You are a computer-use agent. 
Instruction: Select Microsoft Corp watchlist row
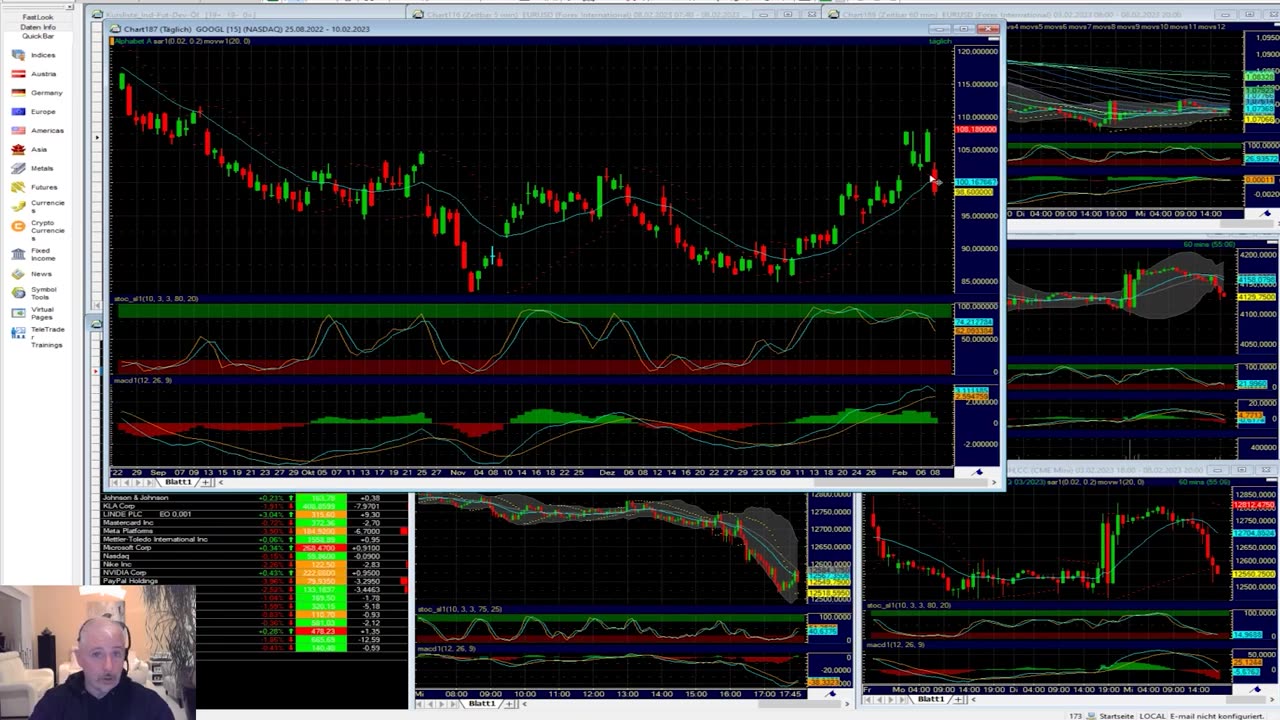click(x=255, y=548)
